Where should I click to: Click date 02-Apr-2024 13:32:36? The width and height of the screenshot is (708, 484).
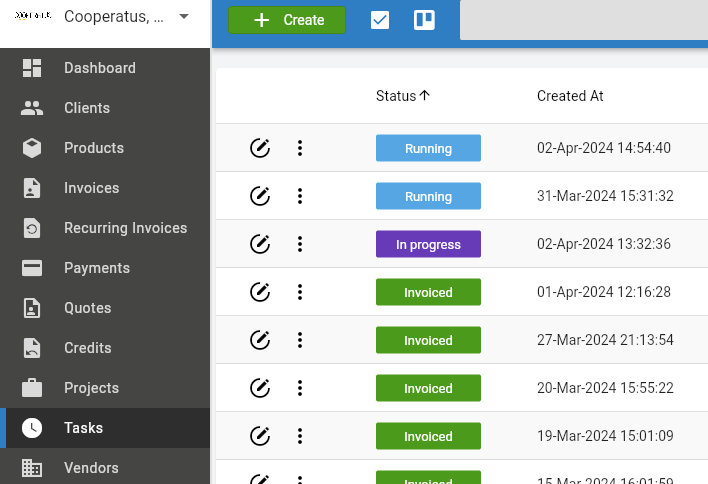(x=604, y=244)
